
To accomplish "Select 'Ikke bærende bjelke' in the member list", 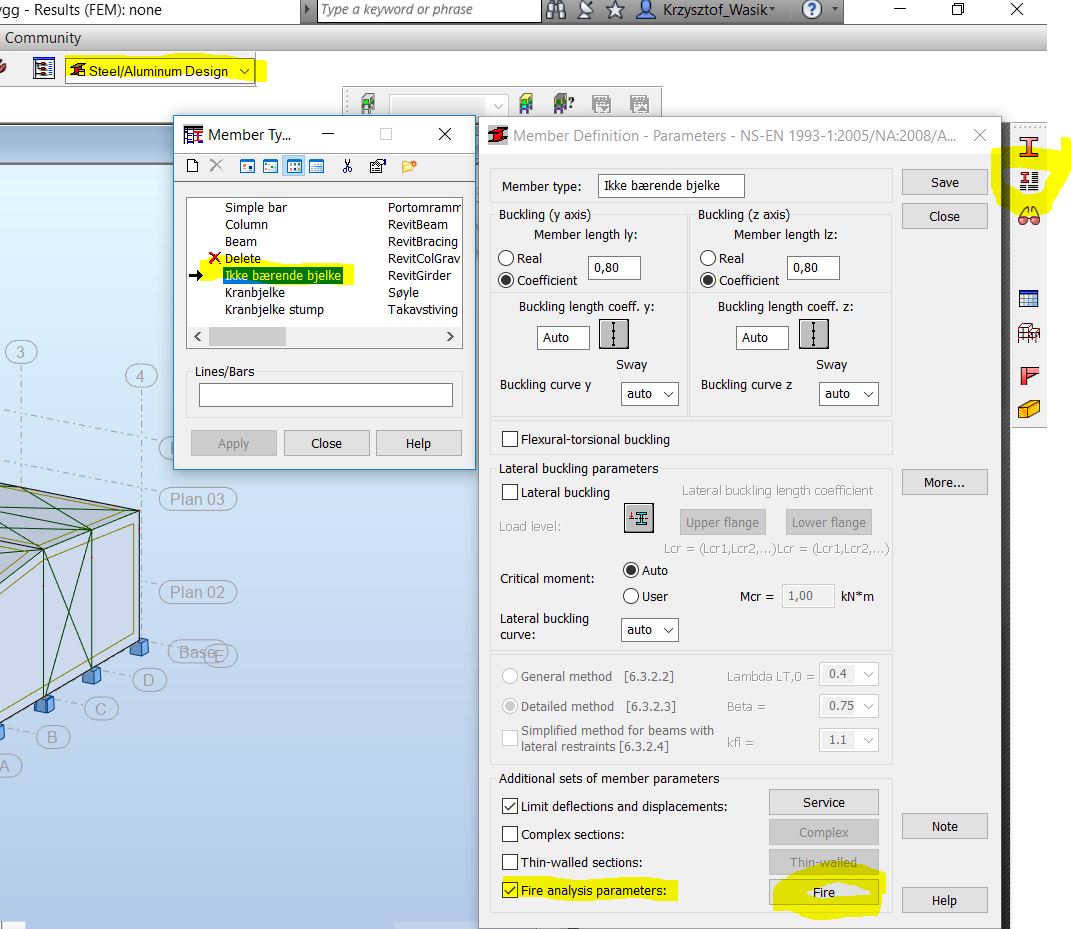I will [284, 275].
